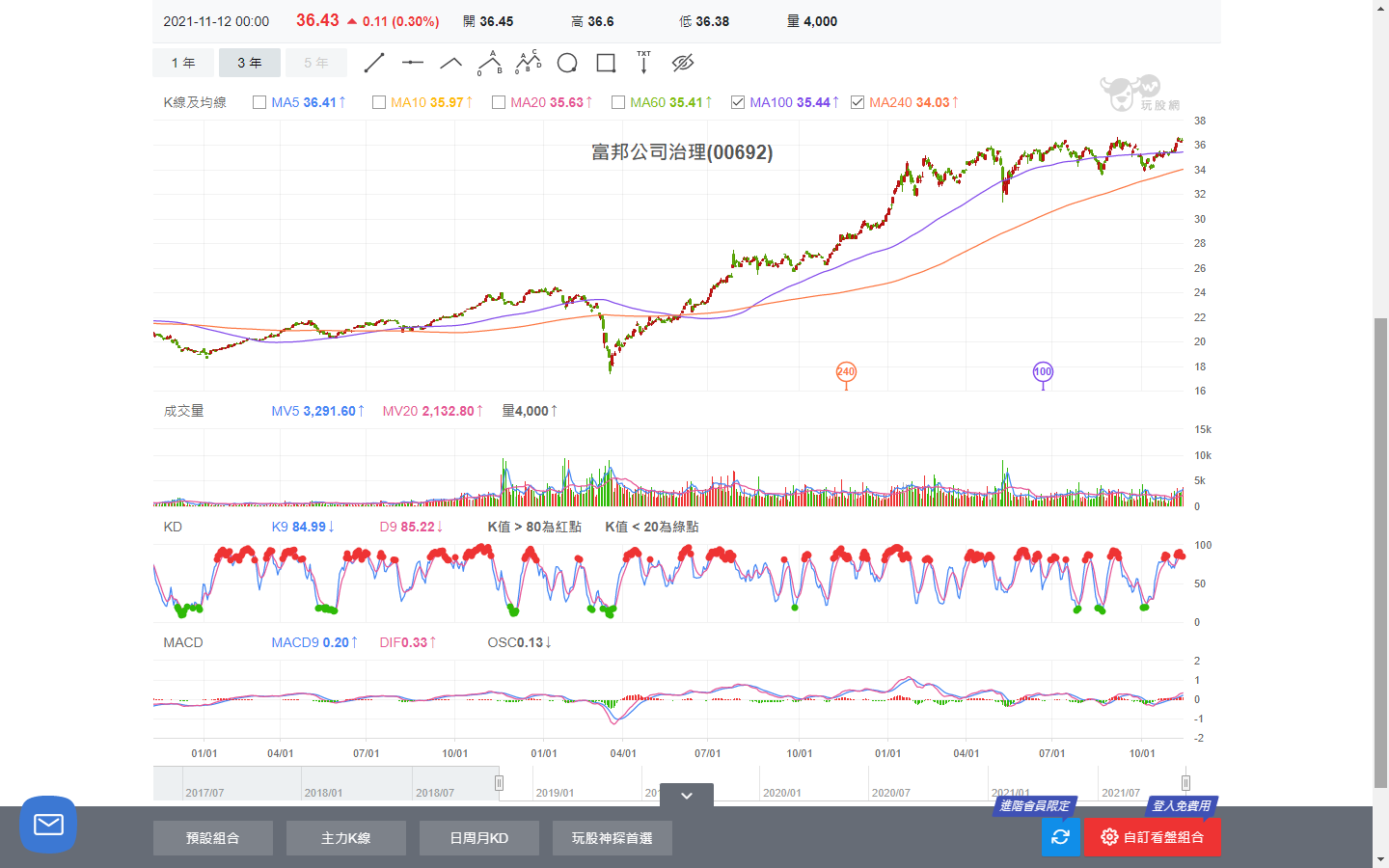The image size is (1389, 868).
Task: Grab the left handle of date range slider
Action: [x=499, y=783]
